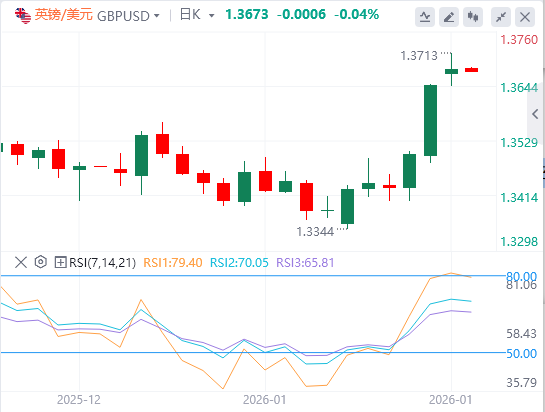Screen dimensions: 545x412
Task: Click the RSI(7,14,21) indicator label
Action: point(103,262)
